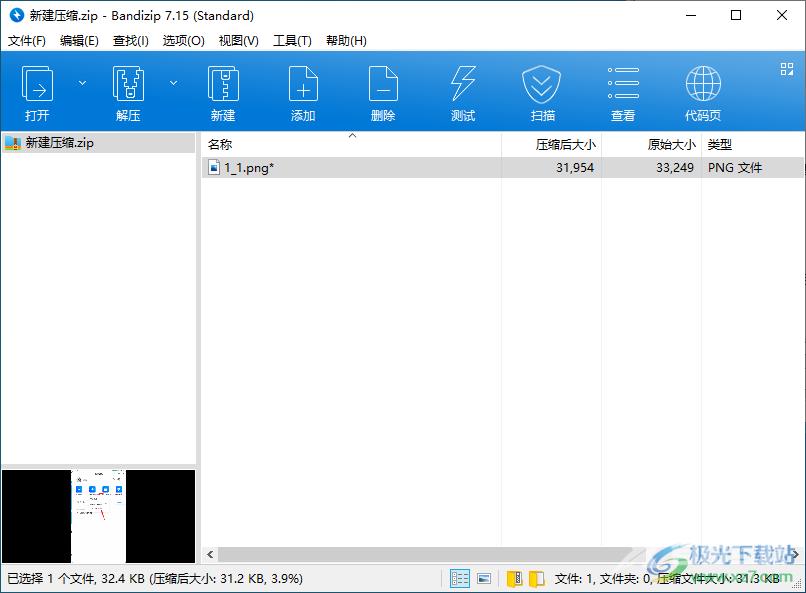The image size is (806, 593).
Task: Switch to details list view icon
Action: point(460,579)
